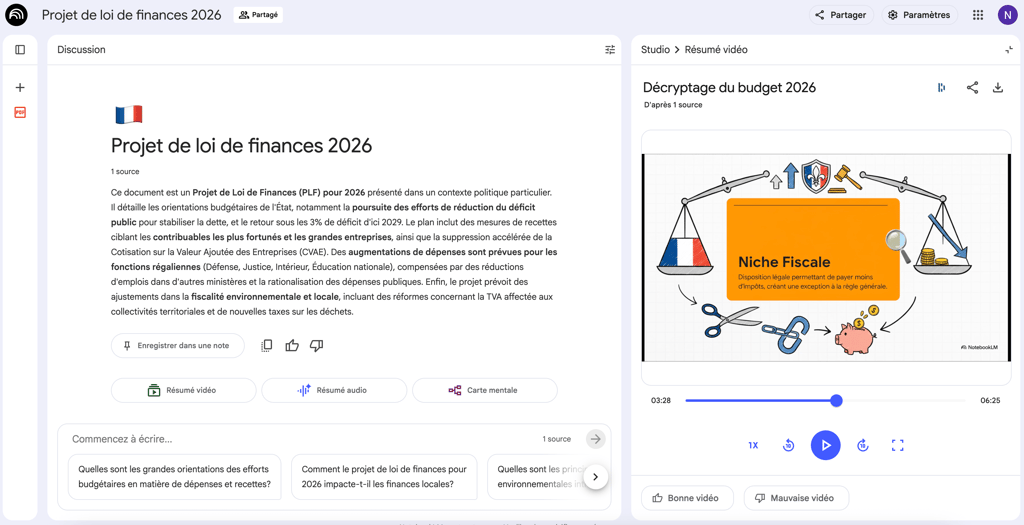Toggle fullscreen for the video
This screenshot has height=525, width=1024.
[x=898, y=446]
